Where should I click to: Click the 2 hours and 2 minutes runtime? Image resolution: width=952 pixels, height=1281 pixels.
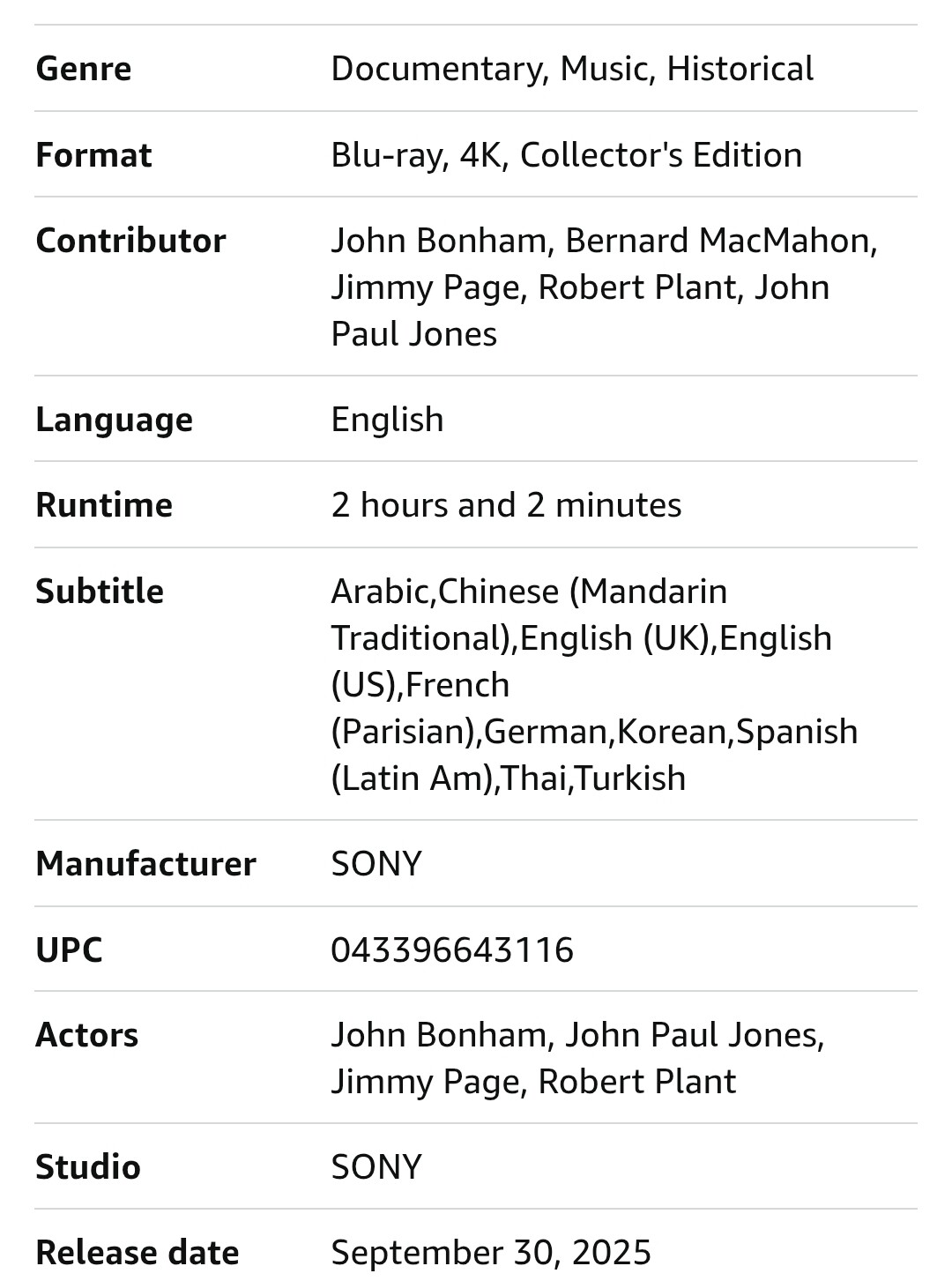click(507, 505)
